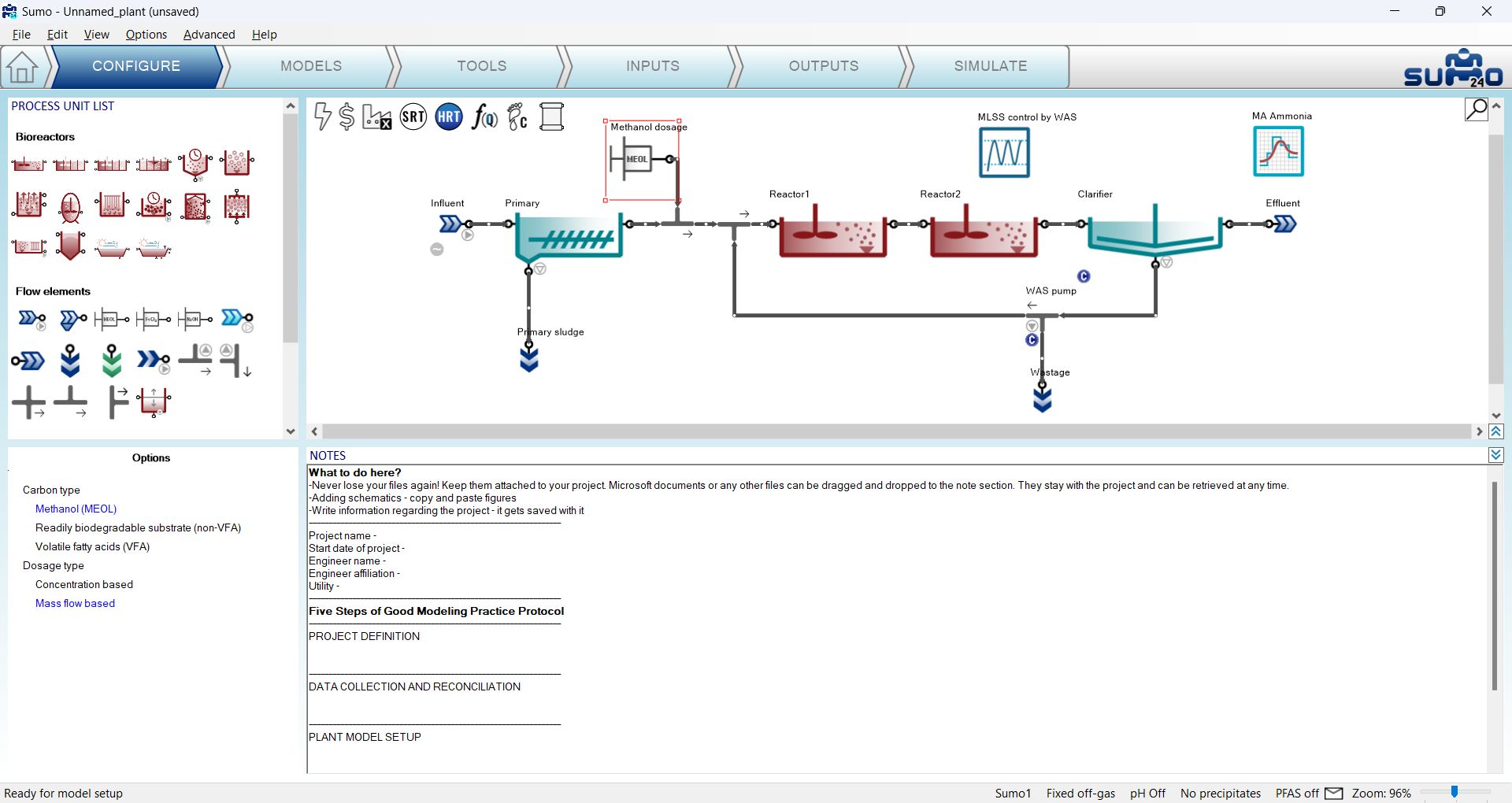1512x803 pixels.
Task: Choose Methanol (MEOL) carbon type
Action: [76, 509]
